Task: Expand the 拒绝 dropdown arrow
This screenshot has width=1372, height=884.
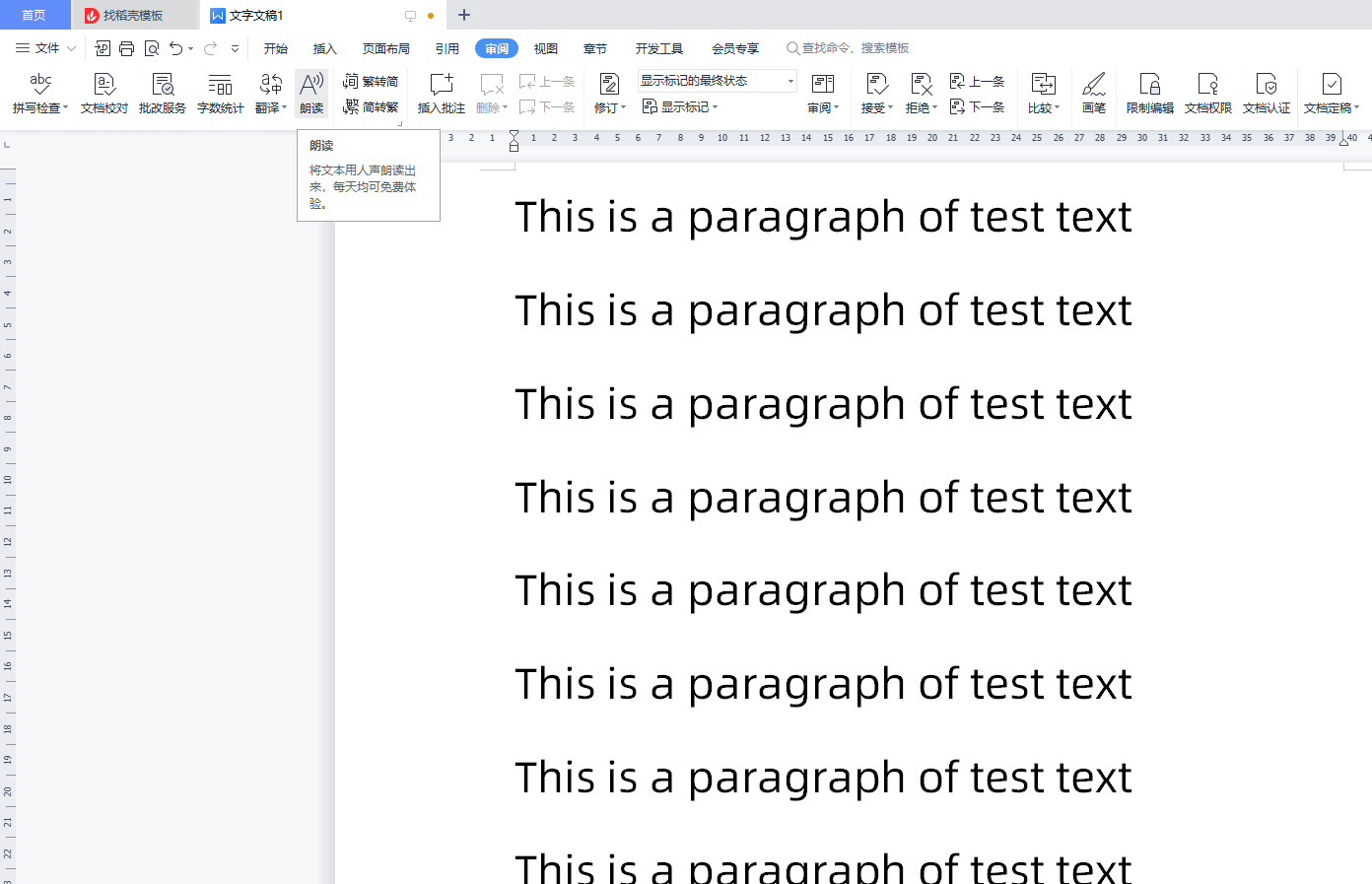Action: 934,107
